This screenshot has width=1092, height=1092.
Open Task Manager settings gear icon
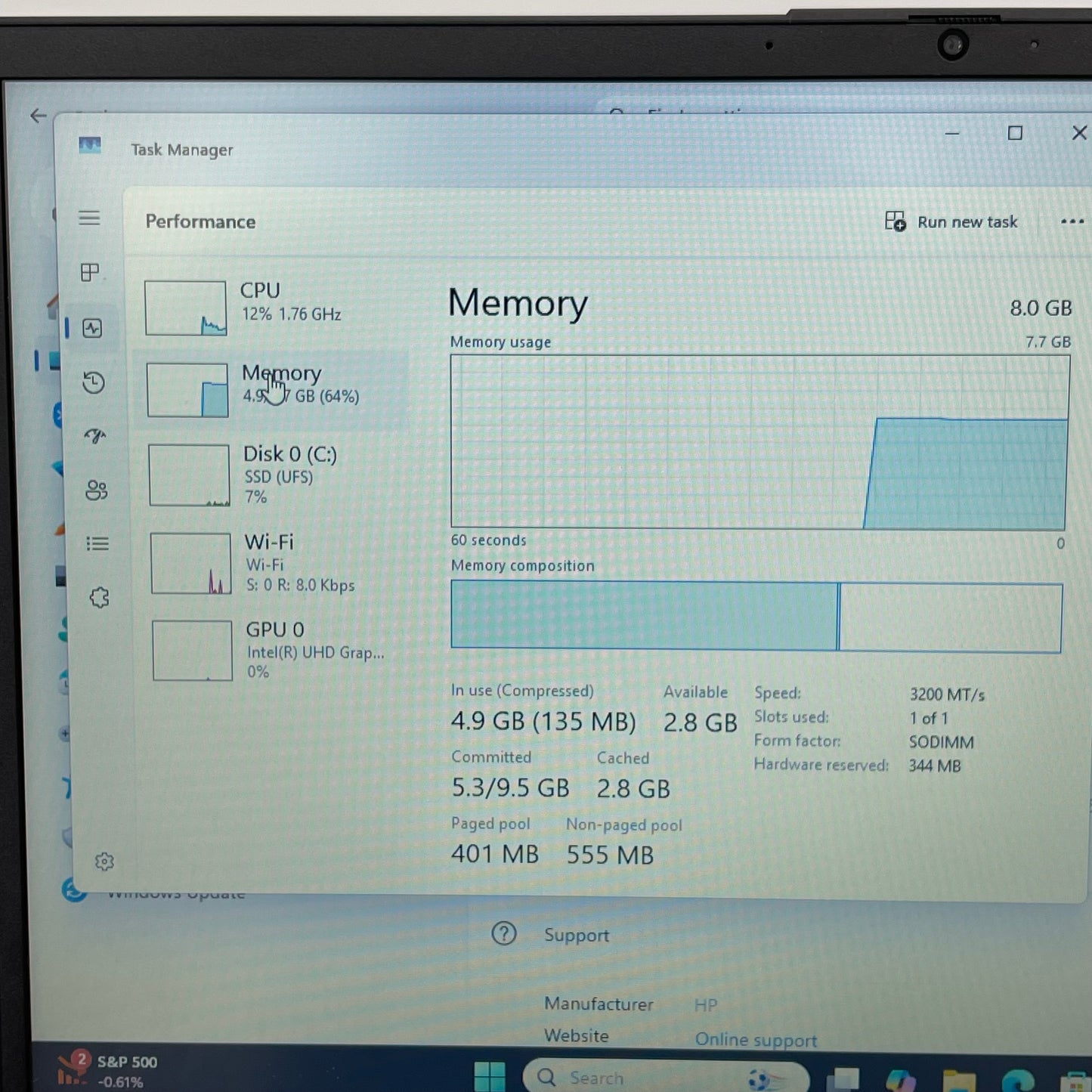104,862
